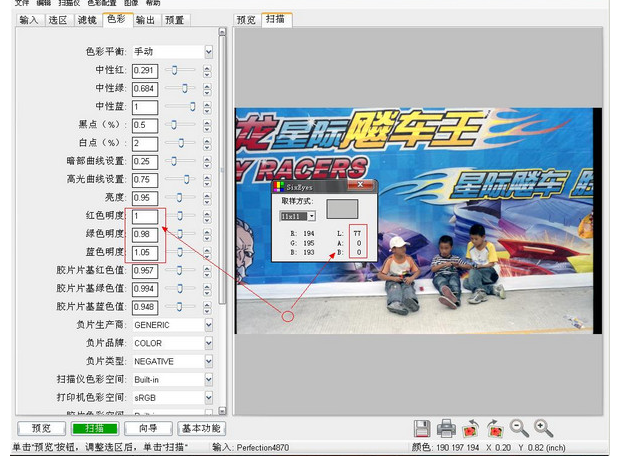This screenshot has width=627, height=456.
Task: Select the 扫描 image tab
Action: [276, 19]
